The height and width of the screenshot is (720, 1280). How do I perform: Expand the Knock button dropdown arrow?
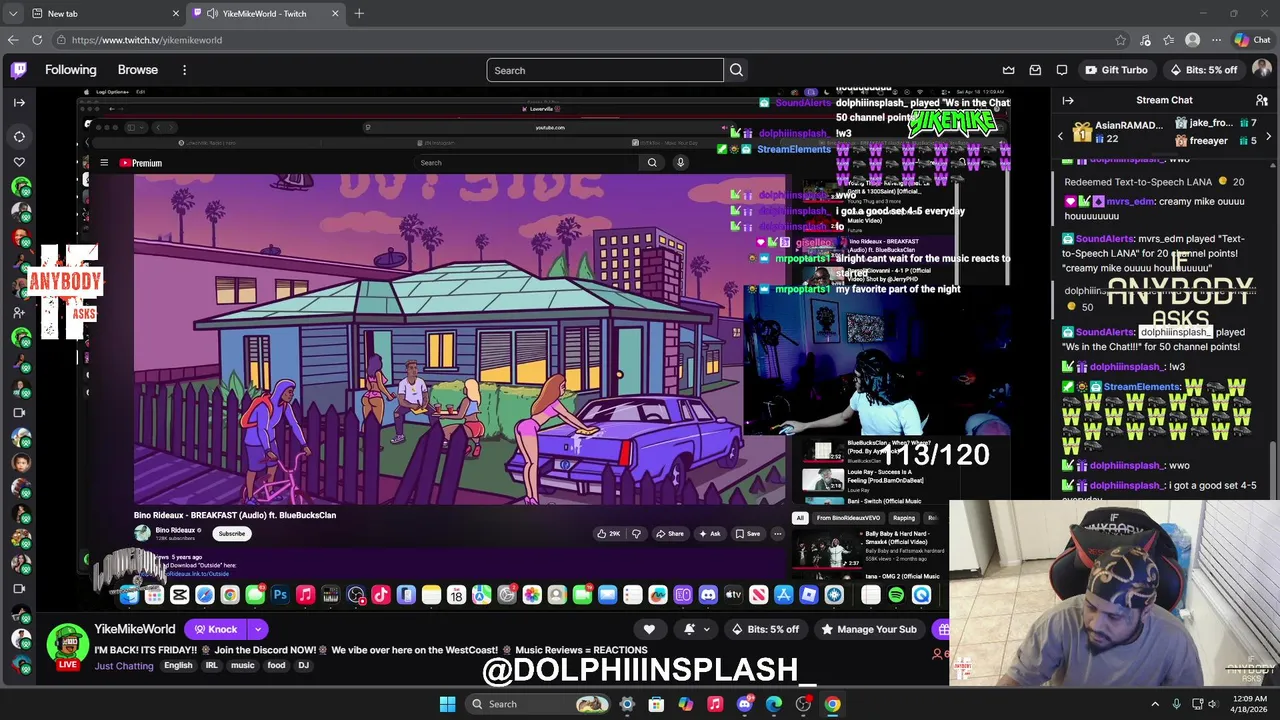click(x=258, y=629)
